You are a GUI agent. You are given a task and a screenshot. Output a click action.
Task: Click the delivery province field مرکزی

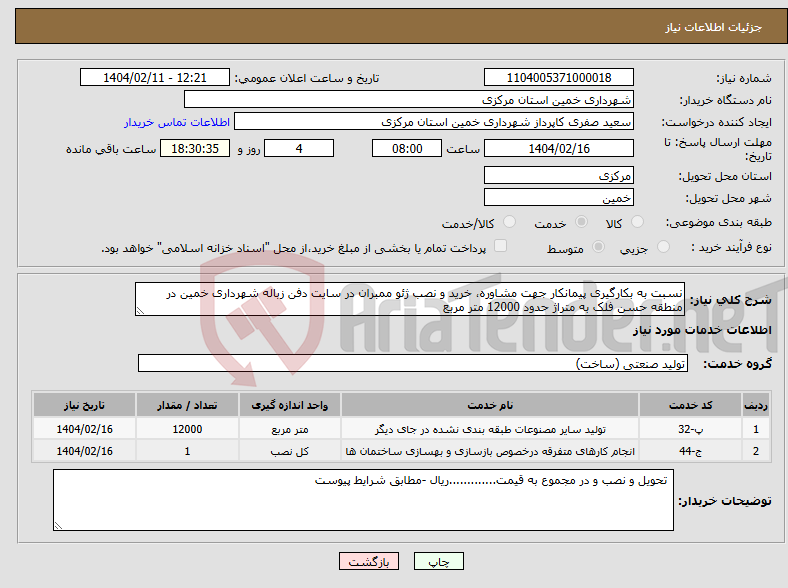click(x=558, y=175)
